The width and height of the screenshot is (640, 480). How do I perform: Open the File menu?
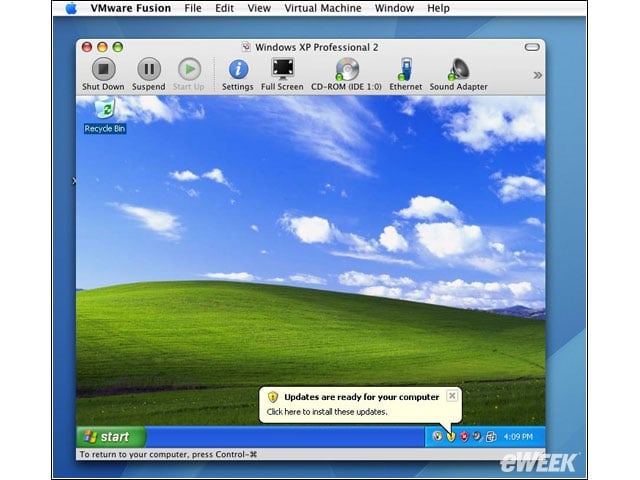coord(193,8)
